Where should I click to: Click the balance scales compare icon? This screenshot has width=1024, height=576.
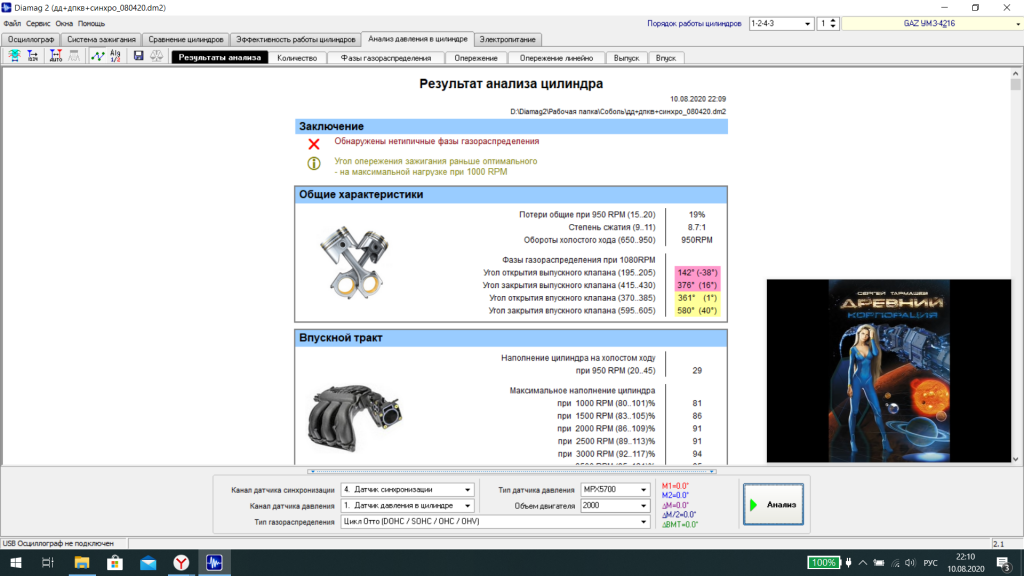point(157,56)
